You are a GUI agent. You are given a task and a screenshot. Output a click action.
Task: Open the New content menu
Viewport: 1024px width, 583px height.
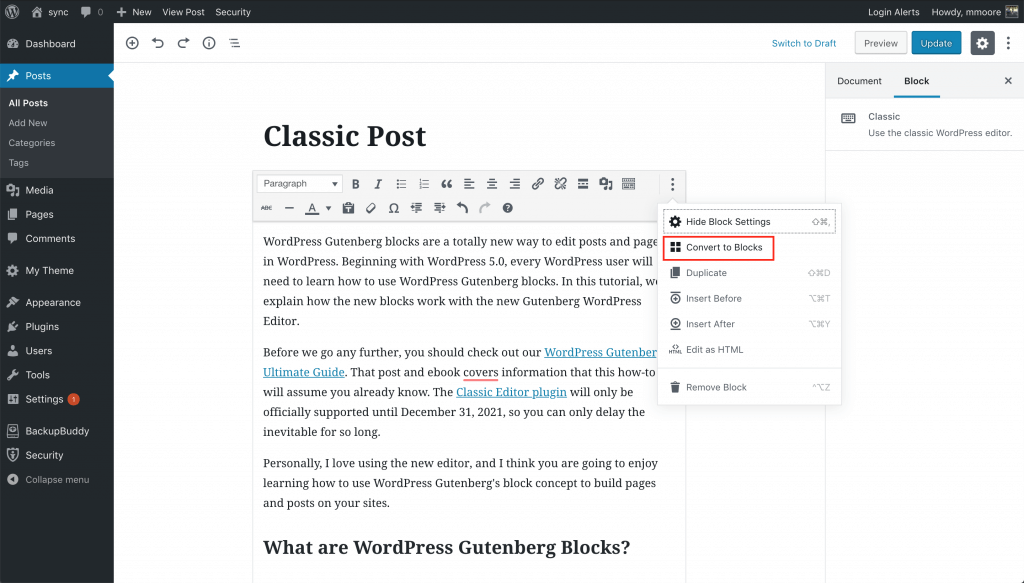point(134,12)
